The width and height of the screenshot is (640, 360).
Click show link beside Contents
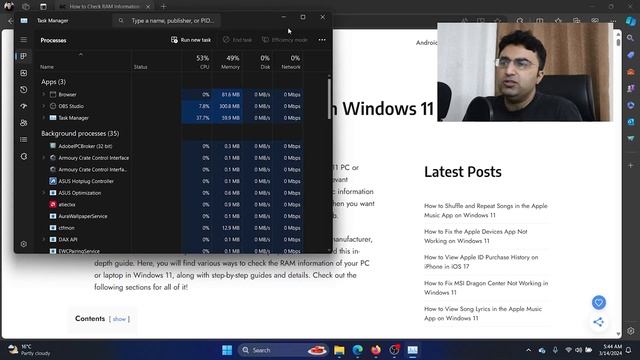point(119,319)
